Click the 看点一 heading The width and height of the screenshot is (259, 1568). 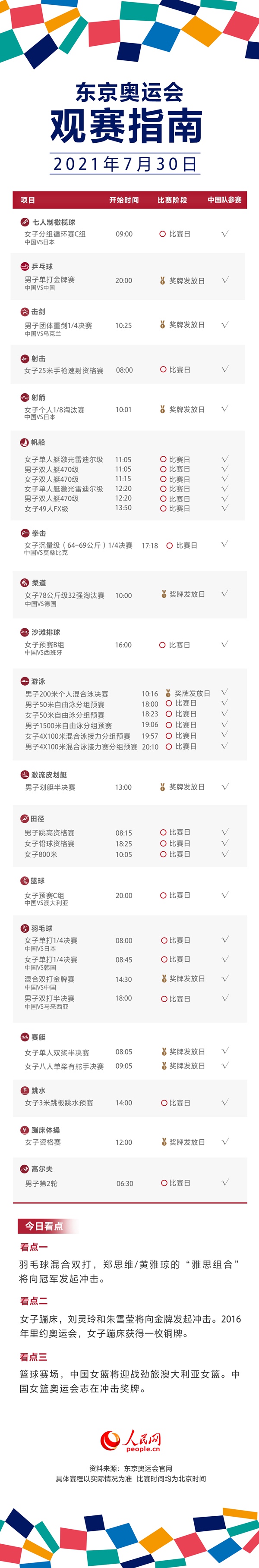point(34,1247)
